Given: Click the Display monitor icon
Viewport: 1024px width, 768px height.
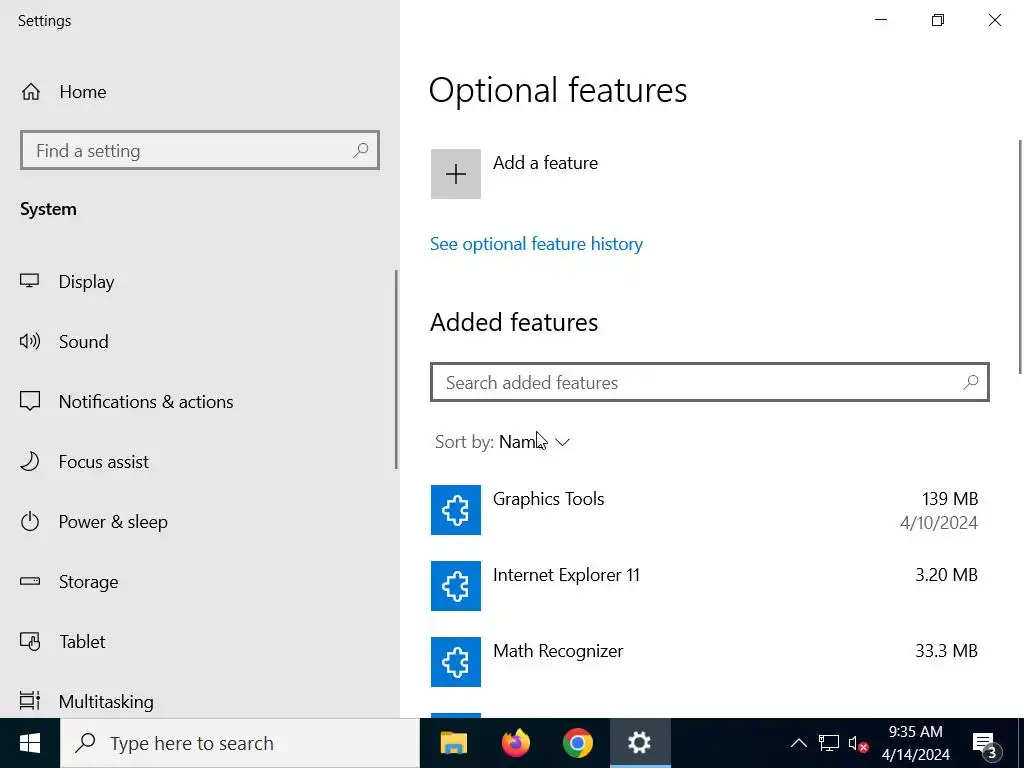Looking at the screenshot, I should point(29,281).
